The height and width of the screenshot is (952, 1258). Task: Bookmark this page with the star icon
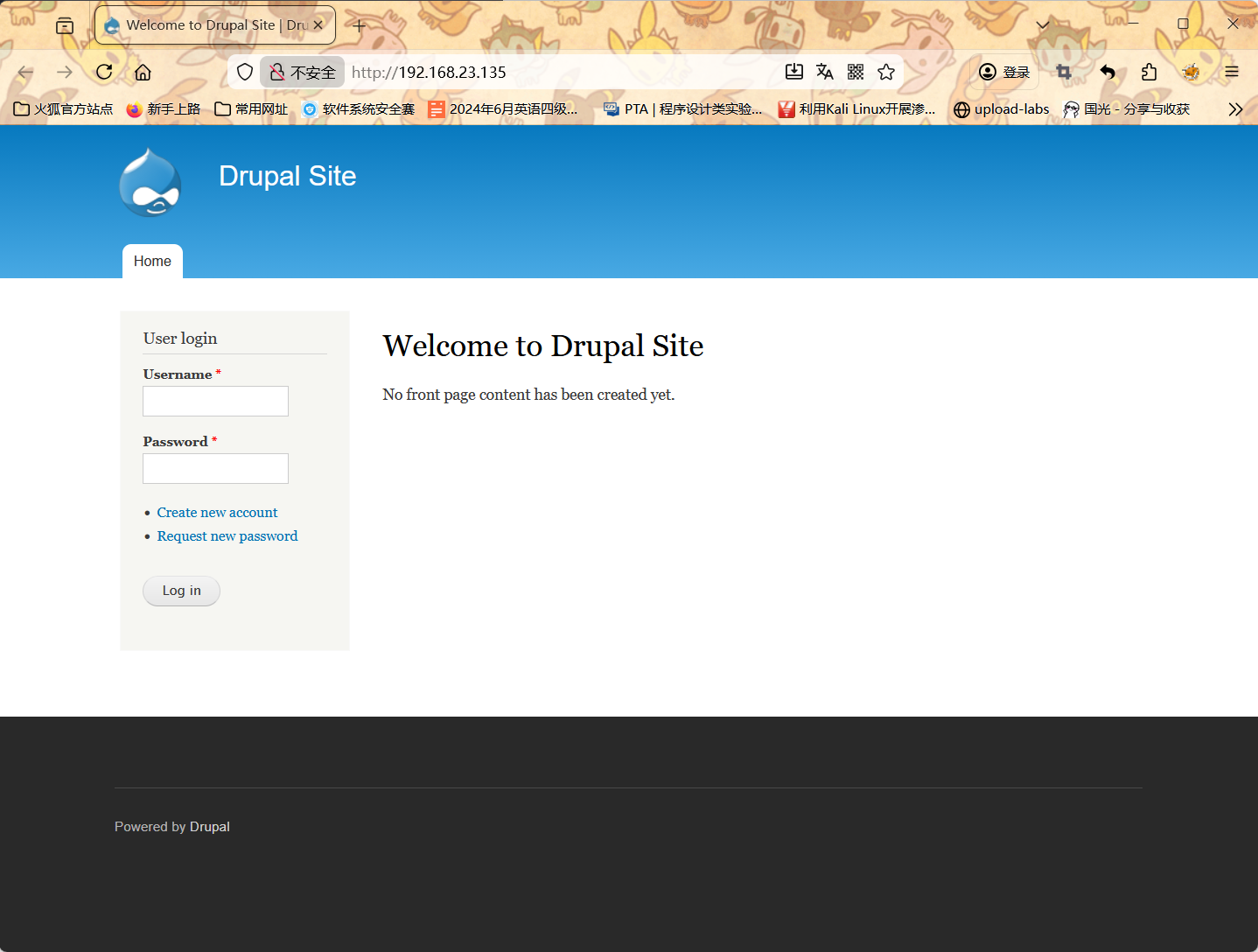point(886,72)
